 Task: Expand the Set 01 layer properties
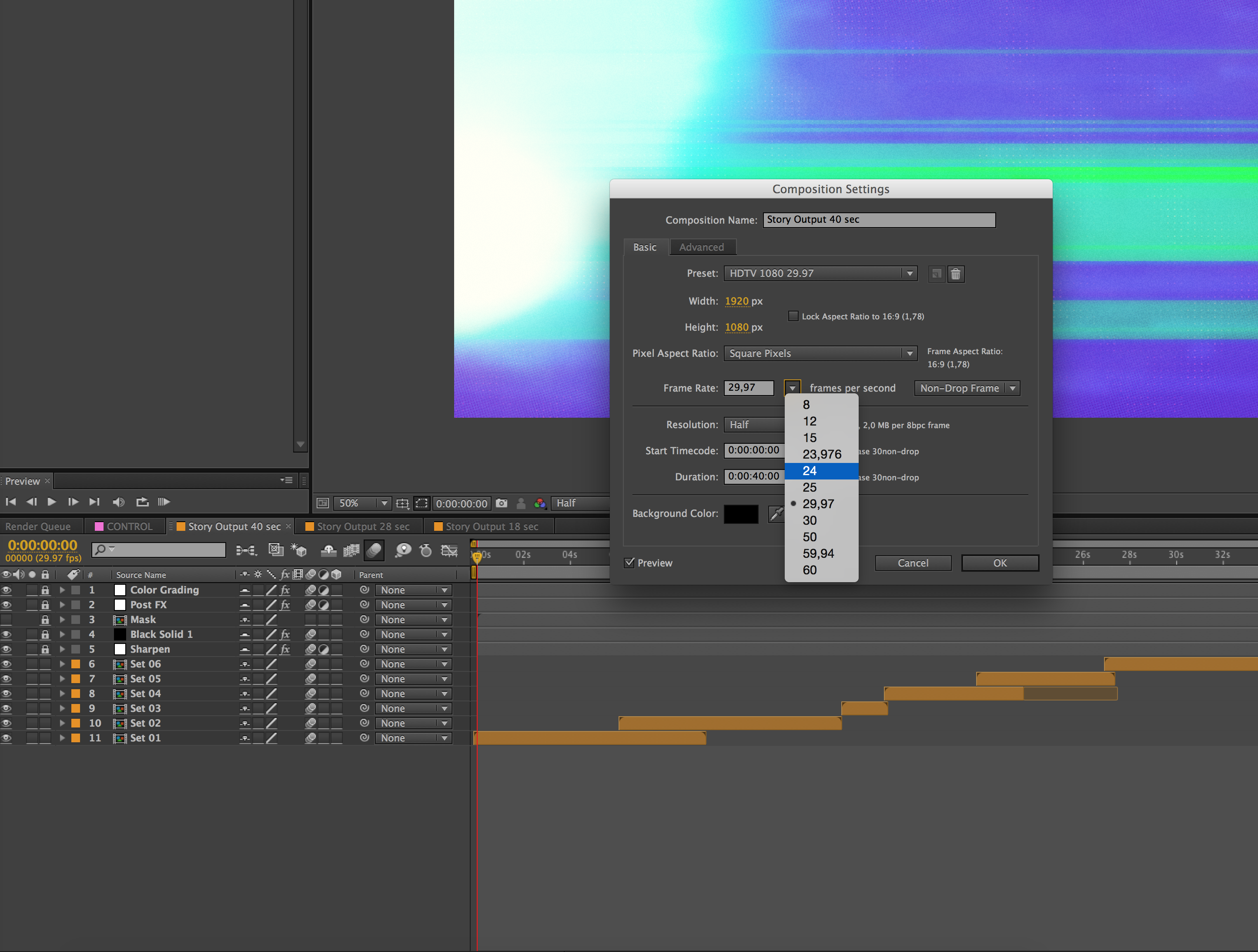[x=62, y=737]
